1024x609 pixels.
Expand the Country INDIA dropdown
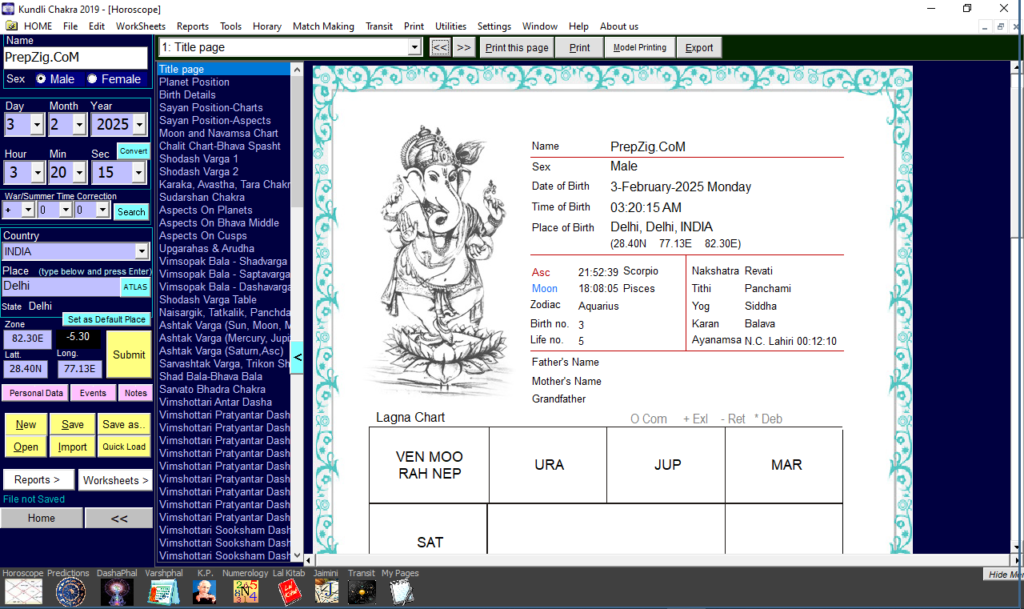coord(142,251)
